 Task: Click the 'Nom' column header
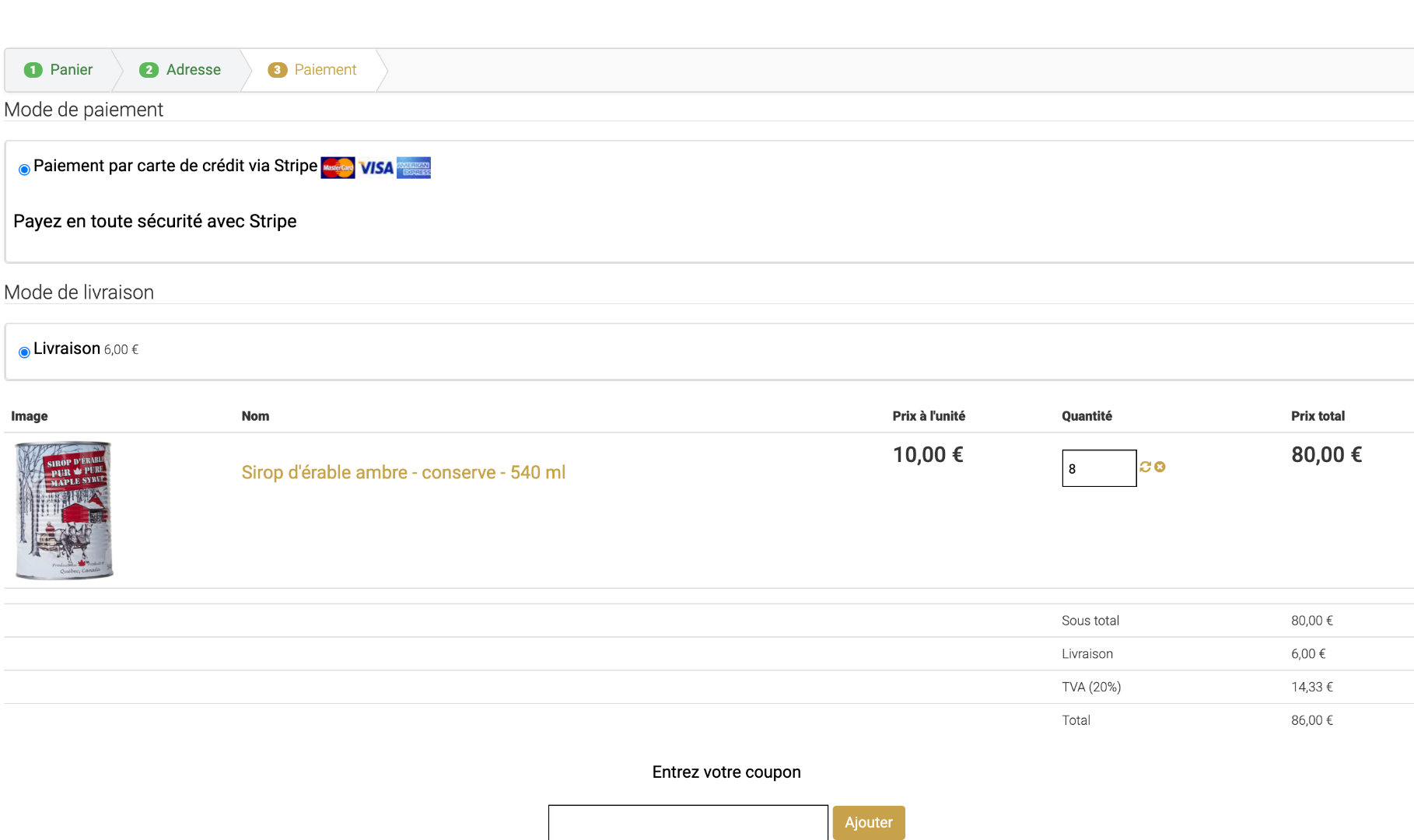click(x=255, y=416)
